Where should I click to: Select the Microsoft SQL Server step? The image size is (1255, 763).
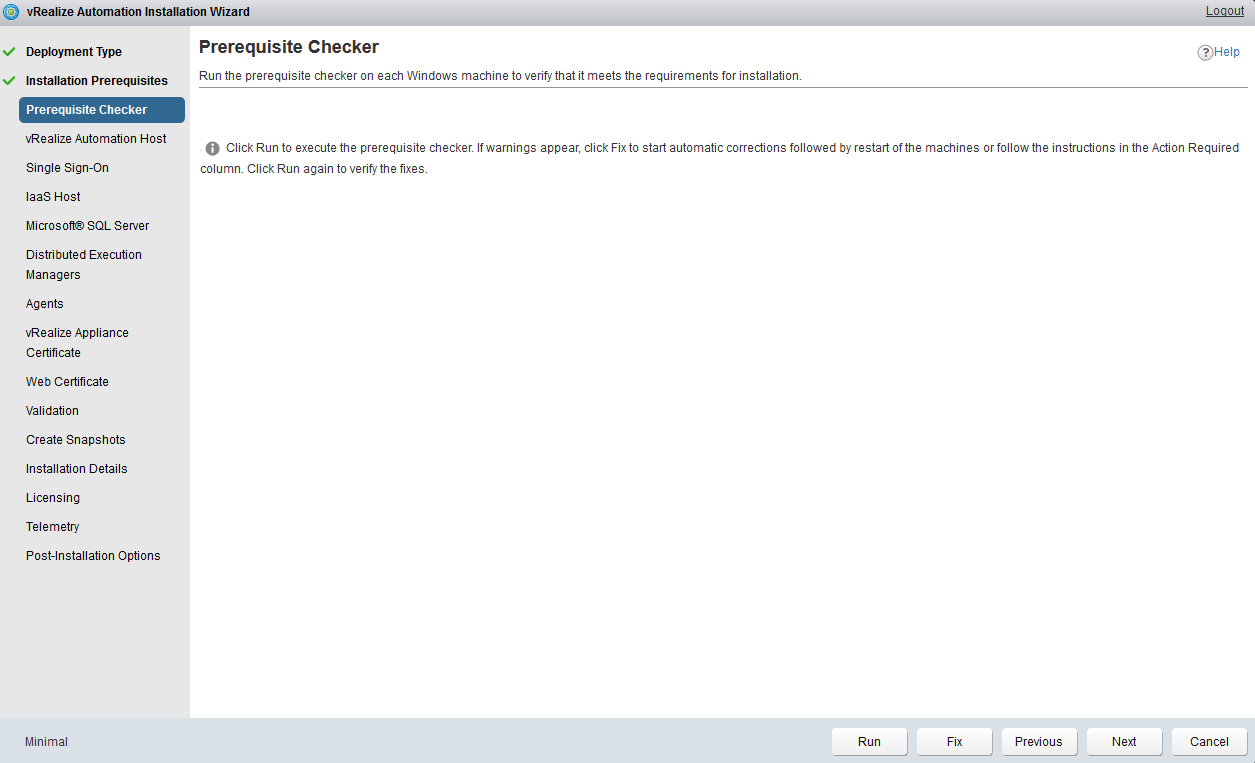tap(87, 226)
